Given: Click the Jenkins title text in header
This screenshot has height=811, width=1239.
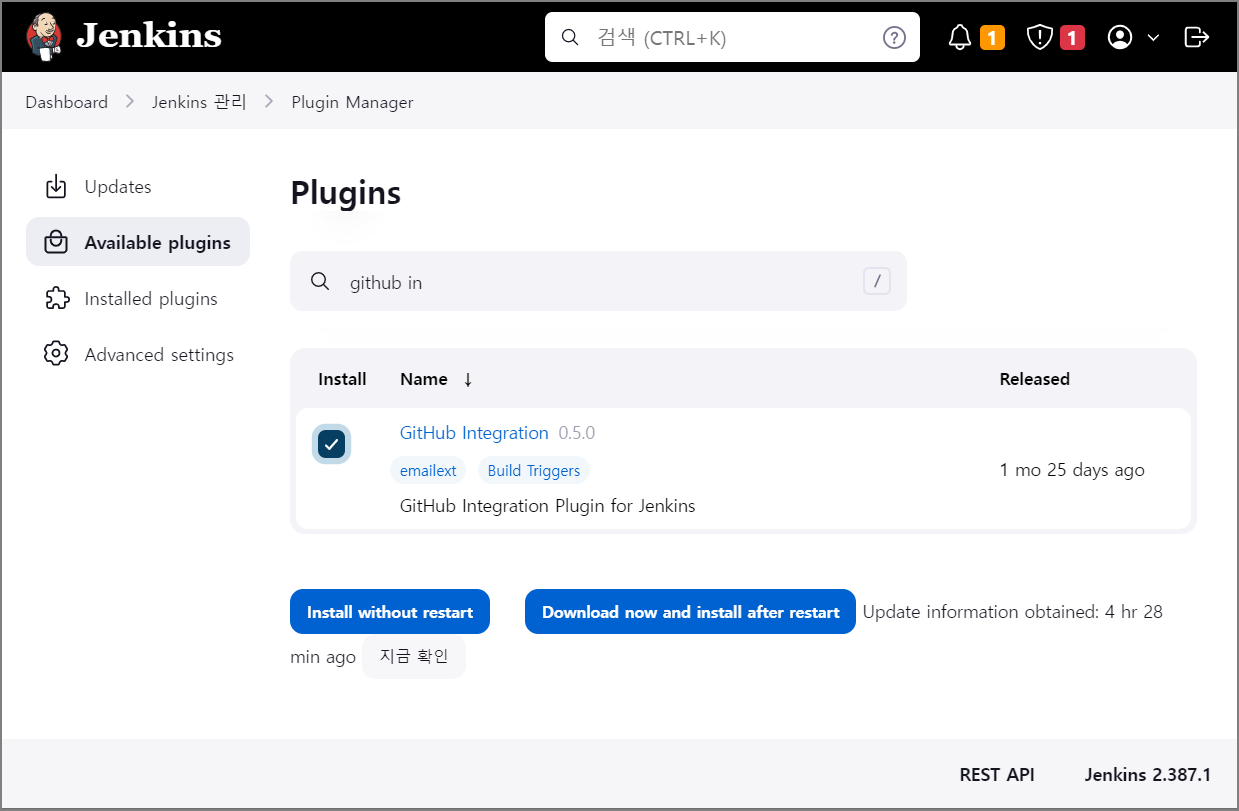Looking at the screenshot, I should point(149,36).
